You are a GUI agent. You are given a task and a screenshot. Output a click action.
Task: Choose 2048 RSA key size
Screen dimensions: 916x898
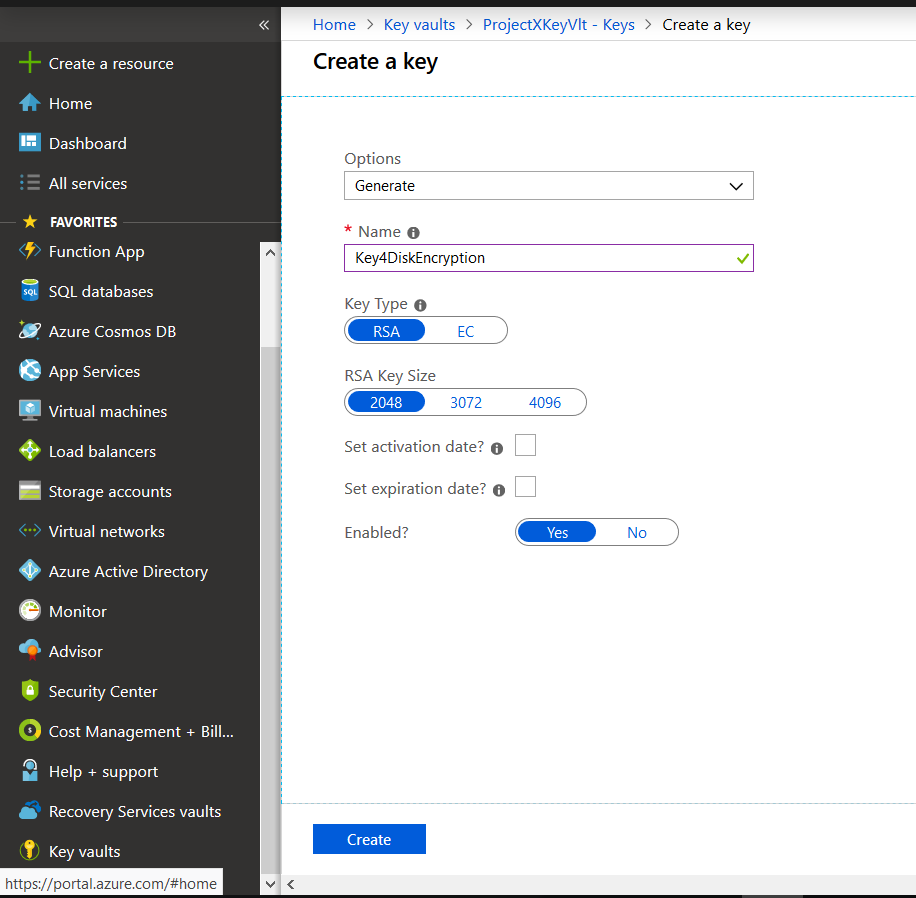386,402
